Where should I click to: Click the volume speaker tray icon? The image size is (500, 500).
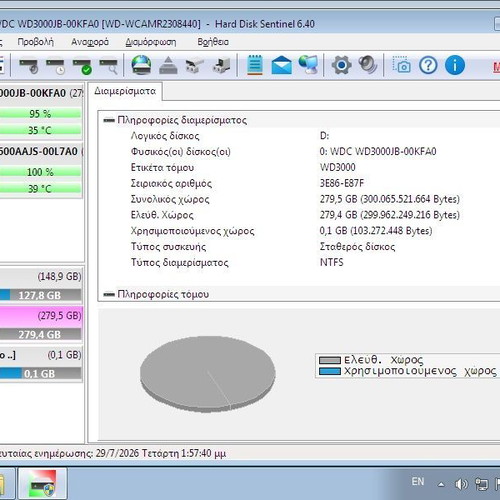click(x=461, y=484)
